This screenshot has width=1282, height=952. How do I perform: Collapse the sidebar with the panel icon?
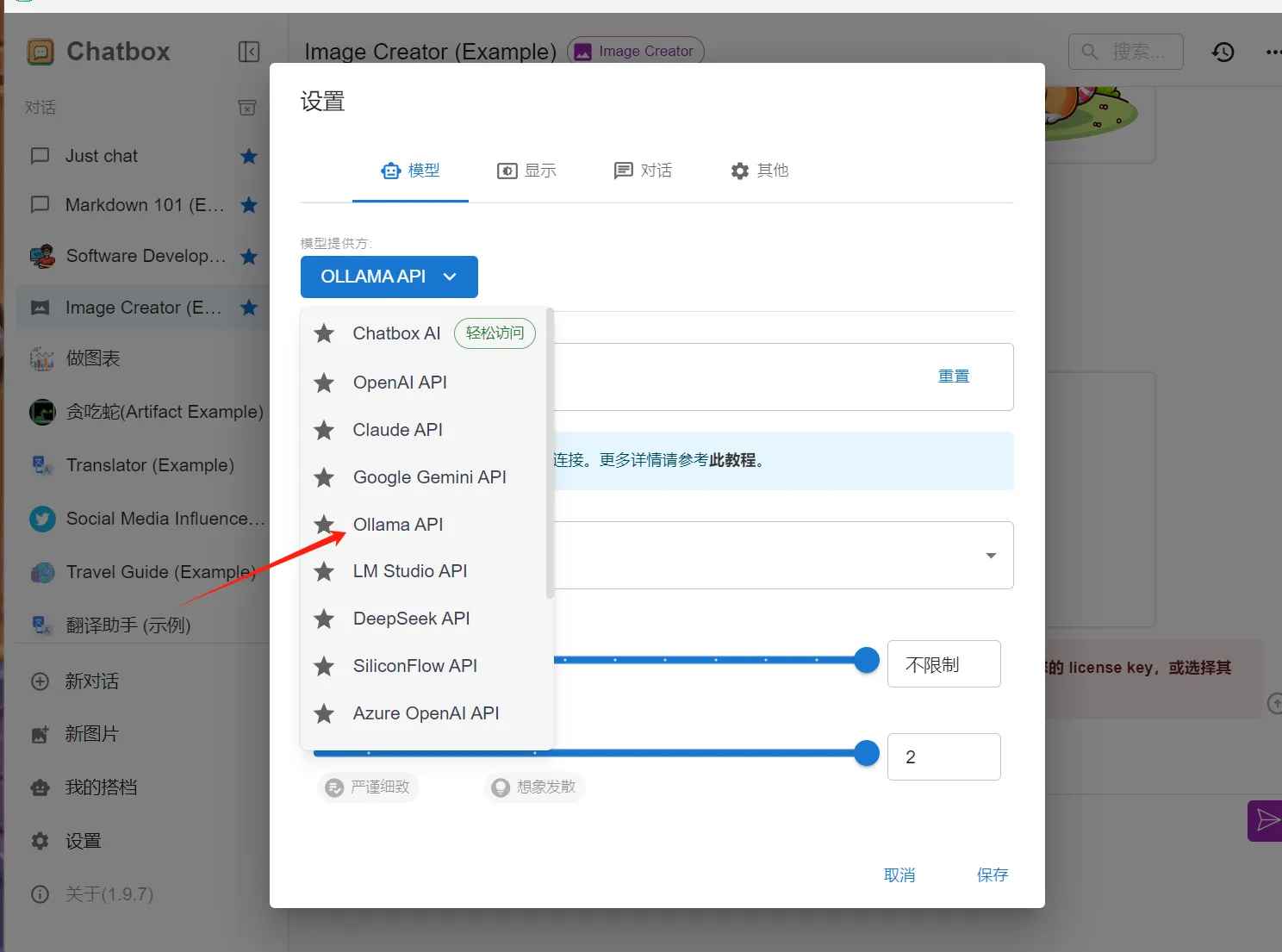(x=249, y=52)
